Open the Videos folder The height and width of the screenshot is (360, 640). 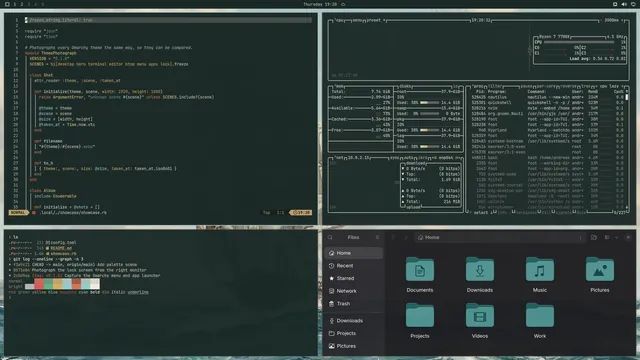[480, 320]
